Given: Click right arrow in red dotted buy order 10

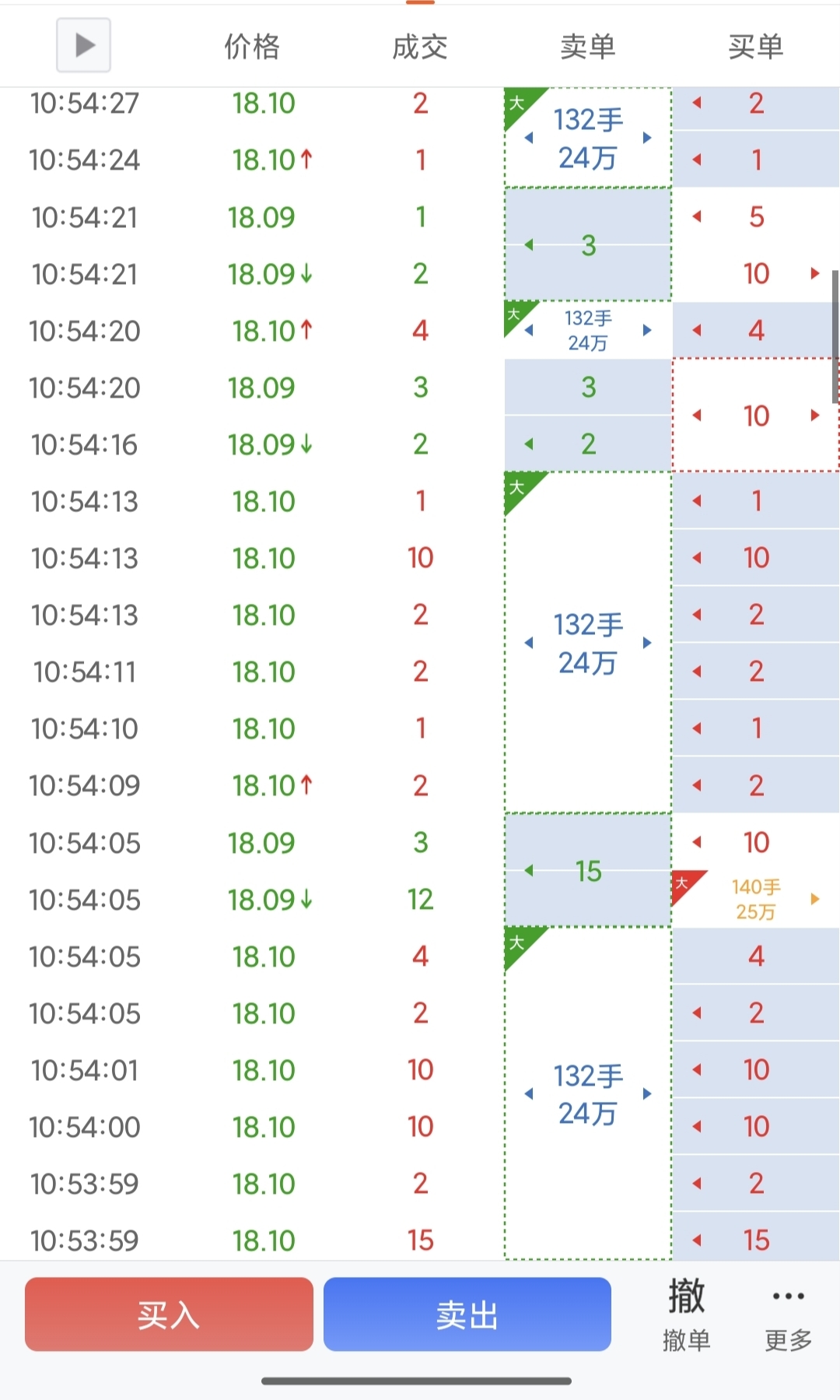Looking at the screenshot, I should [814, 415].
